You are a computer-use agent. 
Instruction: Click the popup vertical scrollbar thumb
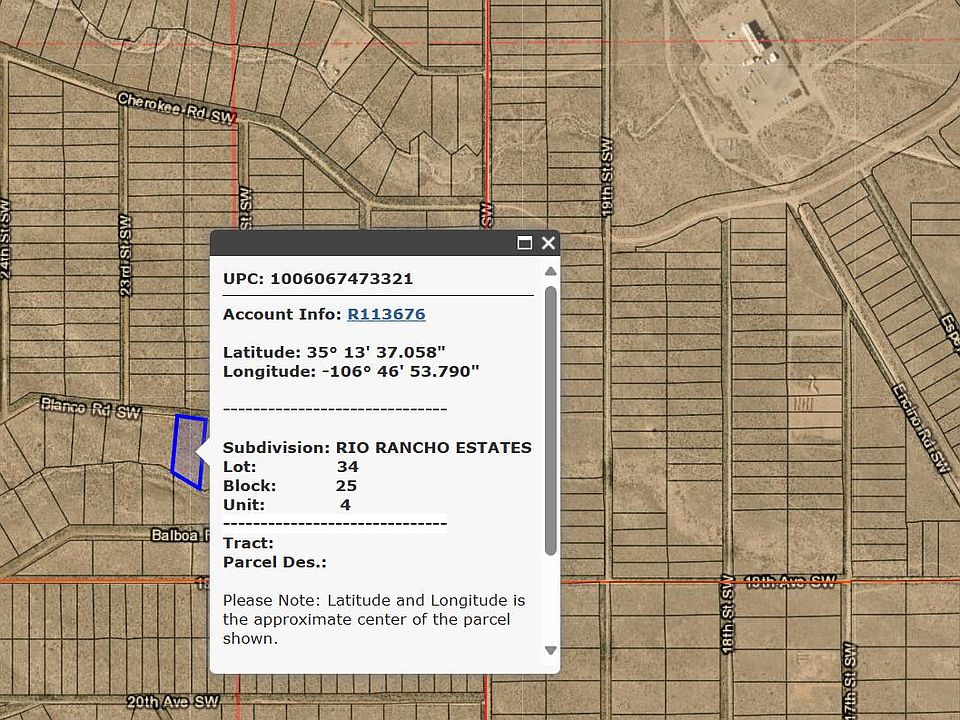(x=550, y=420)
